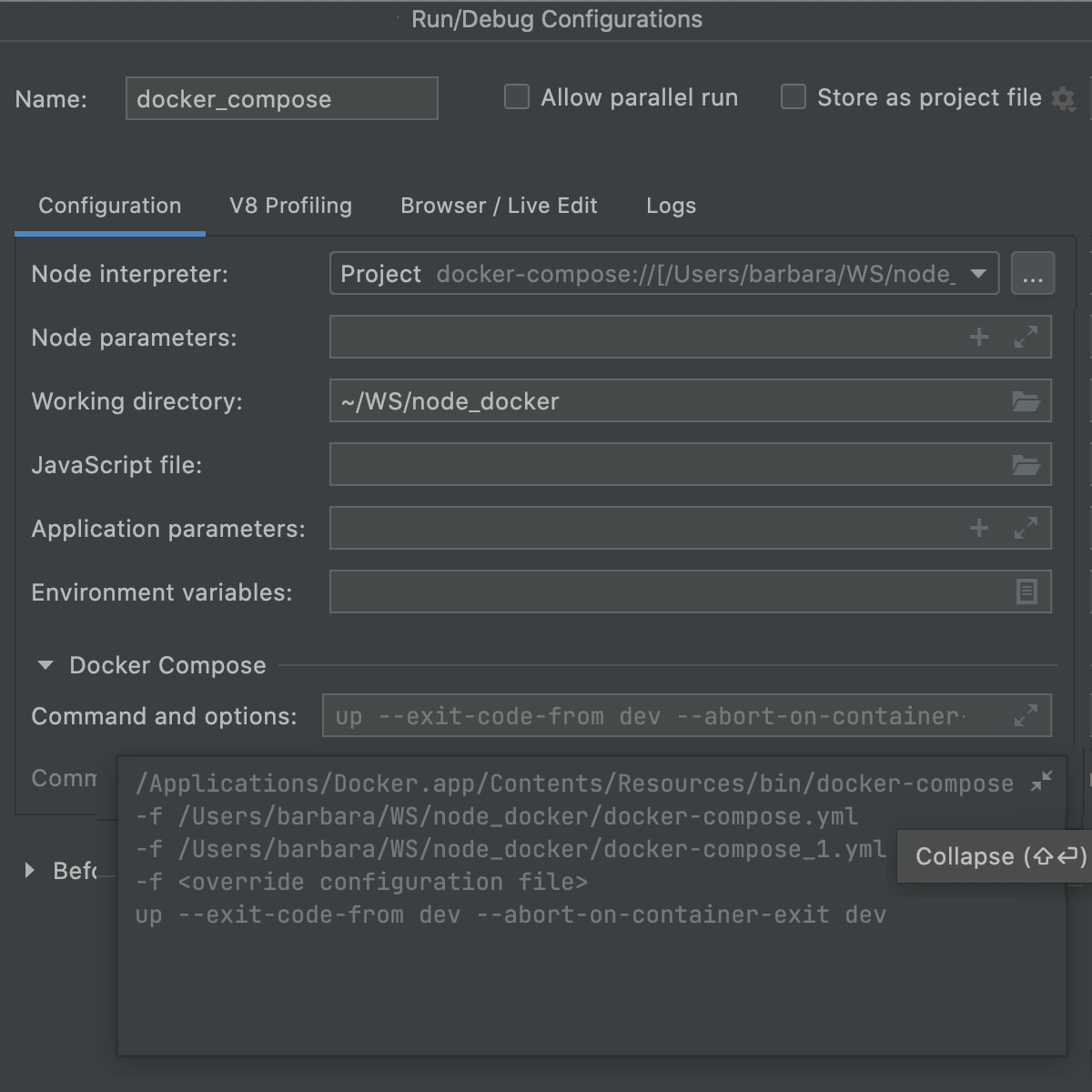1092x1092 pixels.
Task: Check Store as project file
Action: tap(793, 96)
